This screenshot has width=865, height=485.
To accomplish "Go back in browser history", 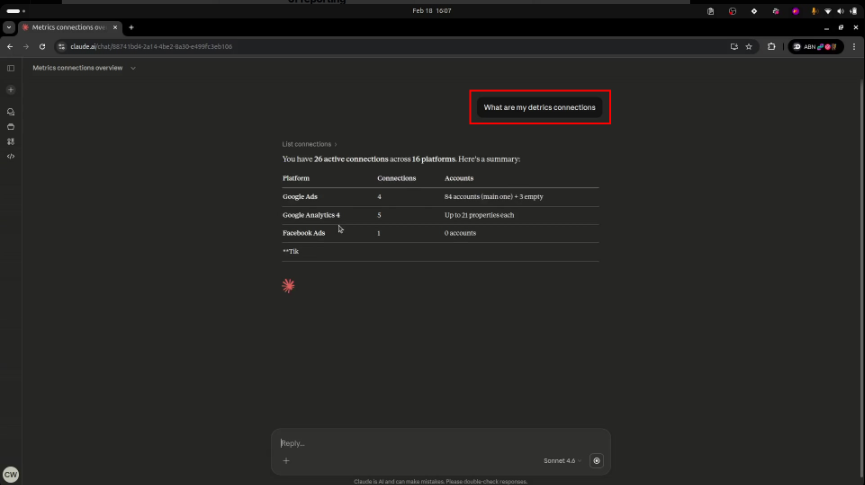I will (10, 47).
